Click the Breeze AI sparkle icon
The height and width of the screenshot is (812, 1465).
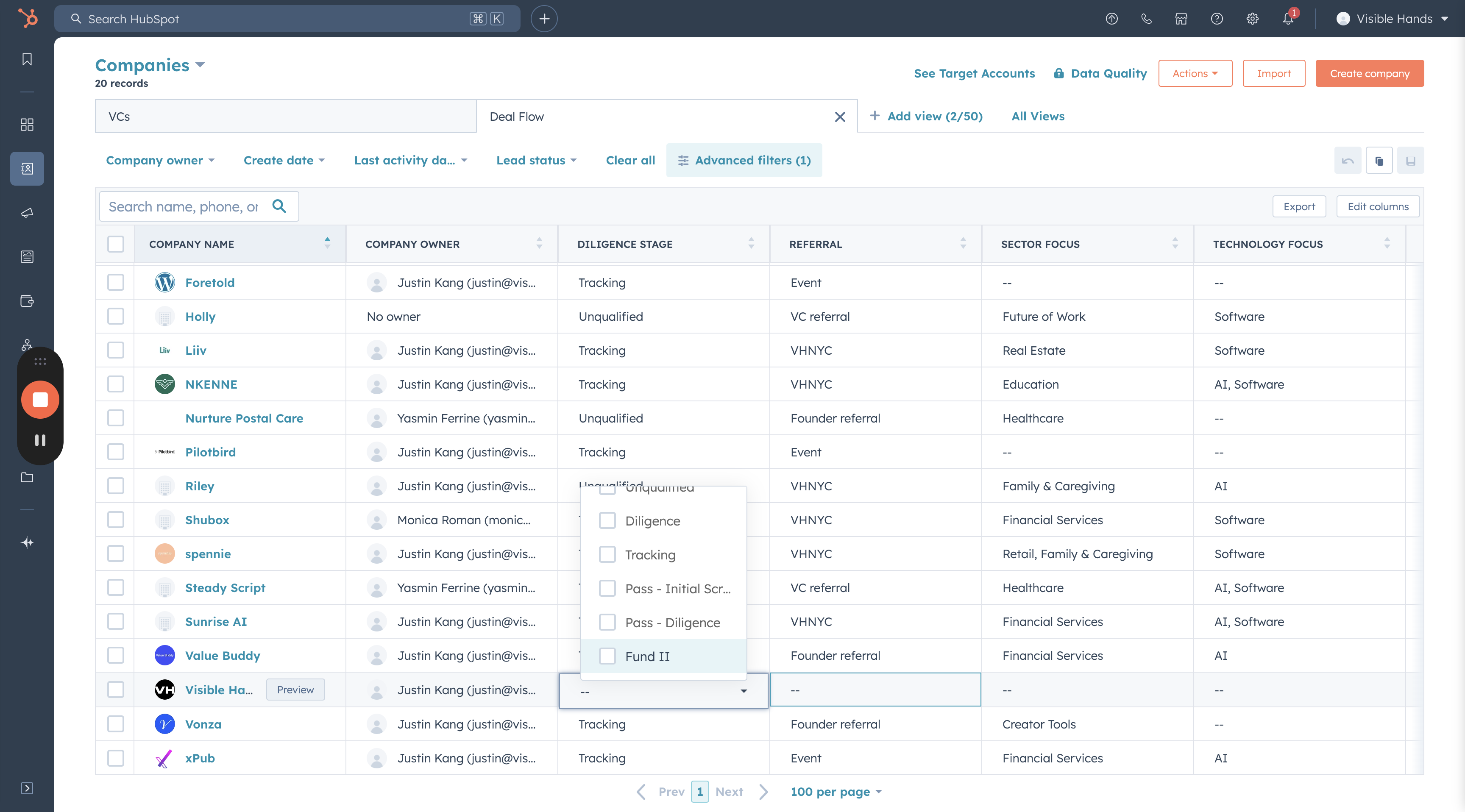click(27, 542)
